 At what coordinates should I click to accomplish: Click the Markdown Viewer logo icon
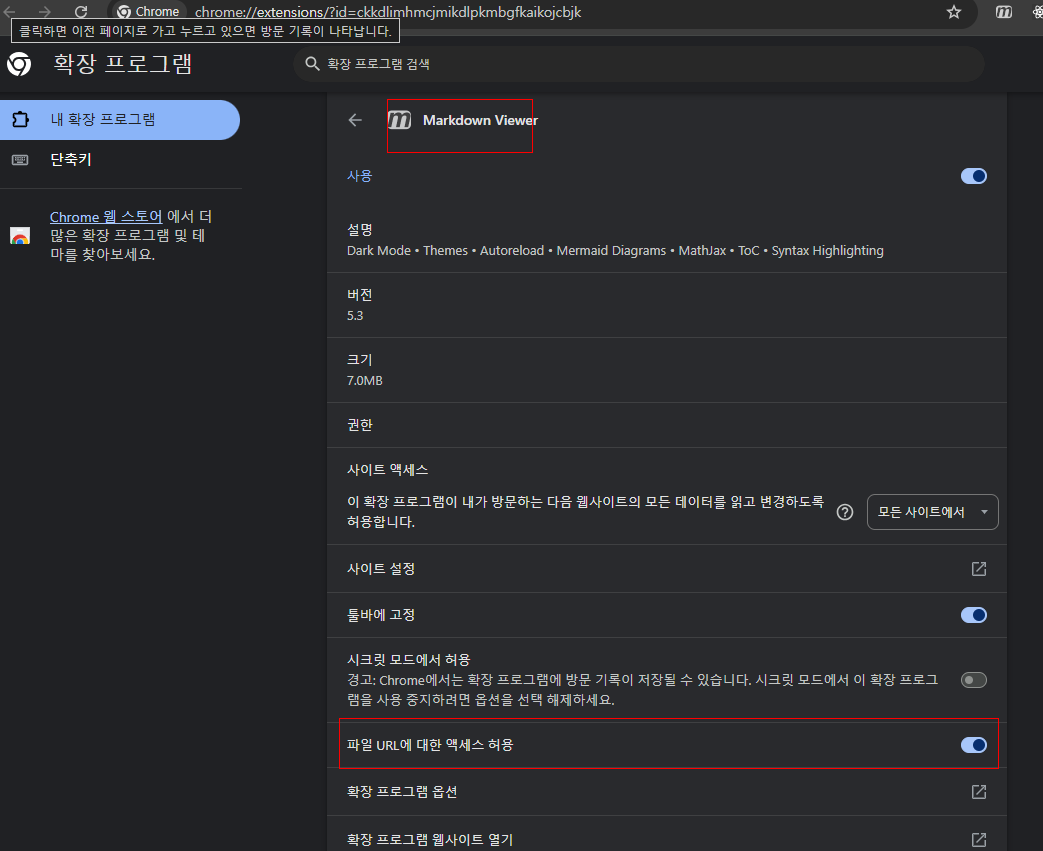click(x=399, y=120)
